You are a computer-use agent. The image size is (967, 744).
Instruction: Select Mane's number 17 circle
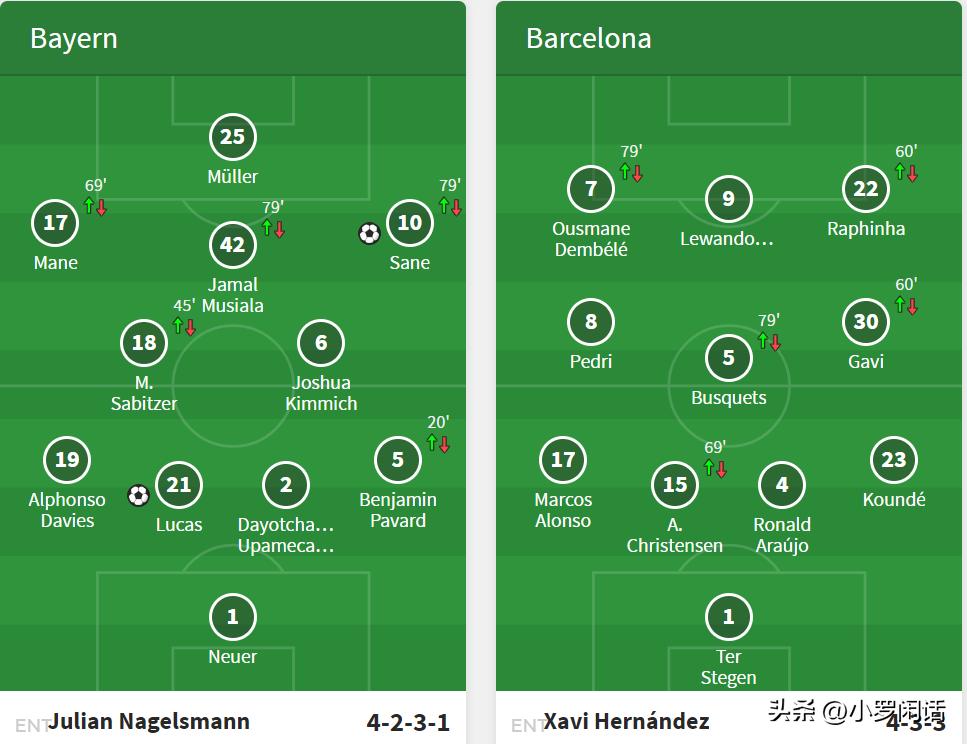click(x=55, y=223)
